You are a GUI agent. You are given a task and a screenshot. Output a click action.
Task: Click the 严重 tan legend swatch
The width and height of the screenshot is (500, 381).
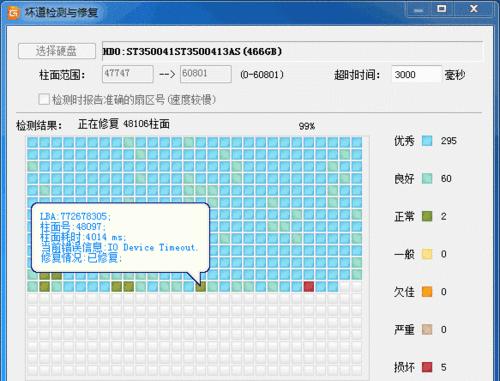coord(427,329)
